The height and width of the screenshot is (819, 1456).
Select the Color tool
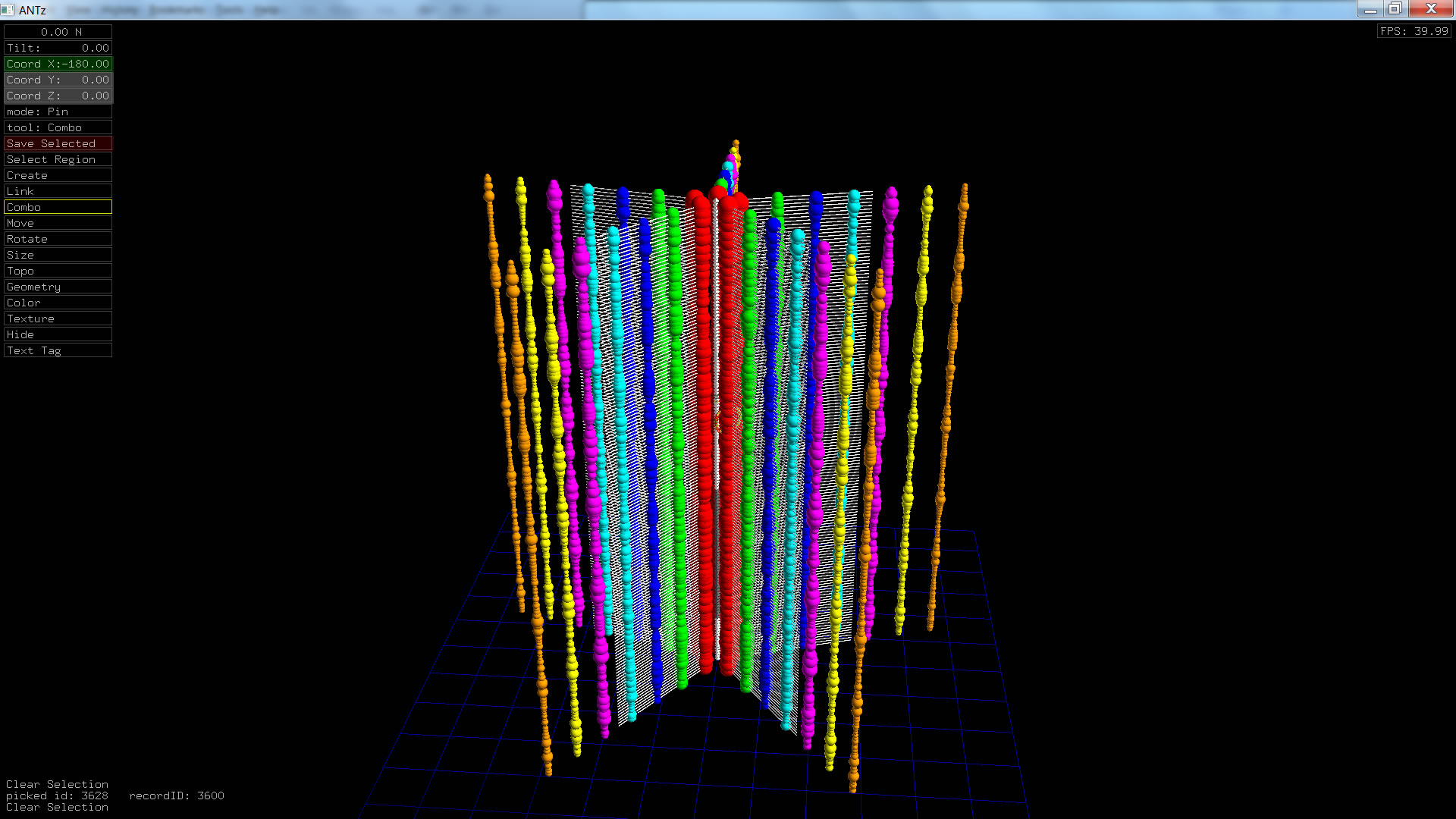point(58,303)
